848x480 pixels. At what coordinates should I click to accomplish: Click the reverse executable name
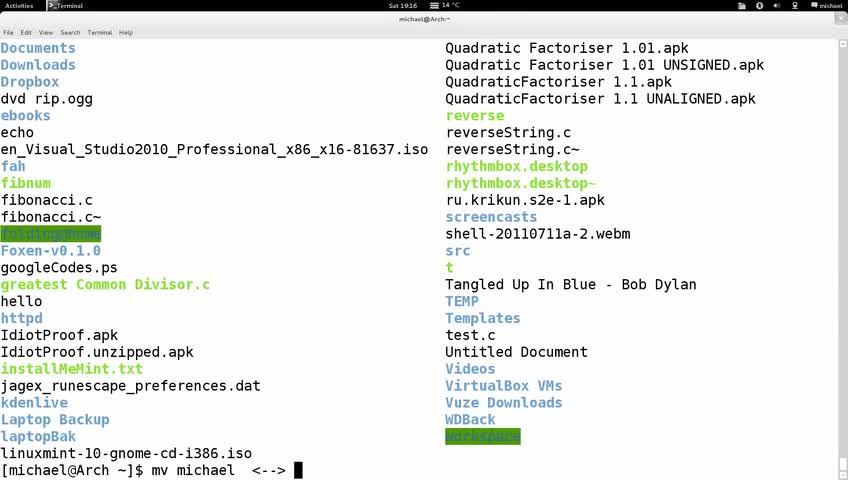(x=475, y=116)
